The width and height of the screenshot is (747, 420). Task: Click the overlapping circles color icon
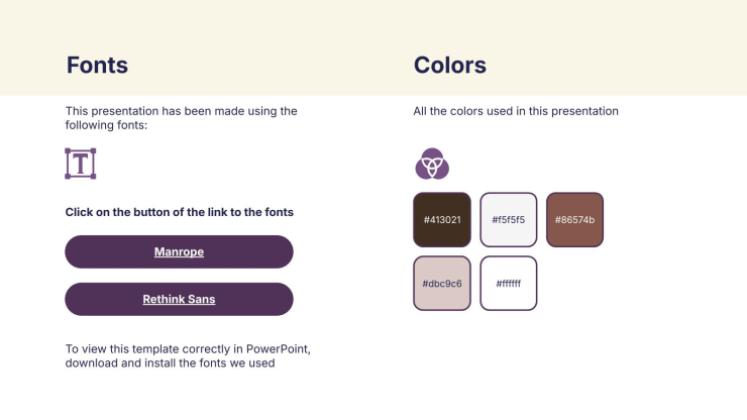(432, 164)
